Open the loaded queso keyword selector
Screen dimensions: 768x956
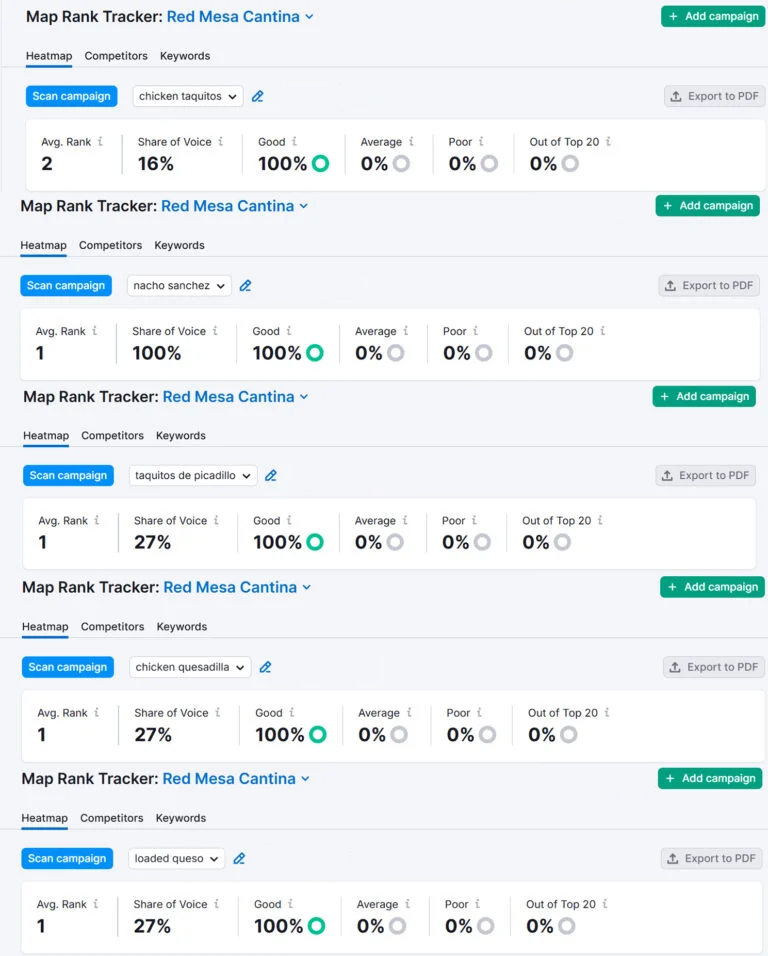(x=176, y=859)
